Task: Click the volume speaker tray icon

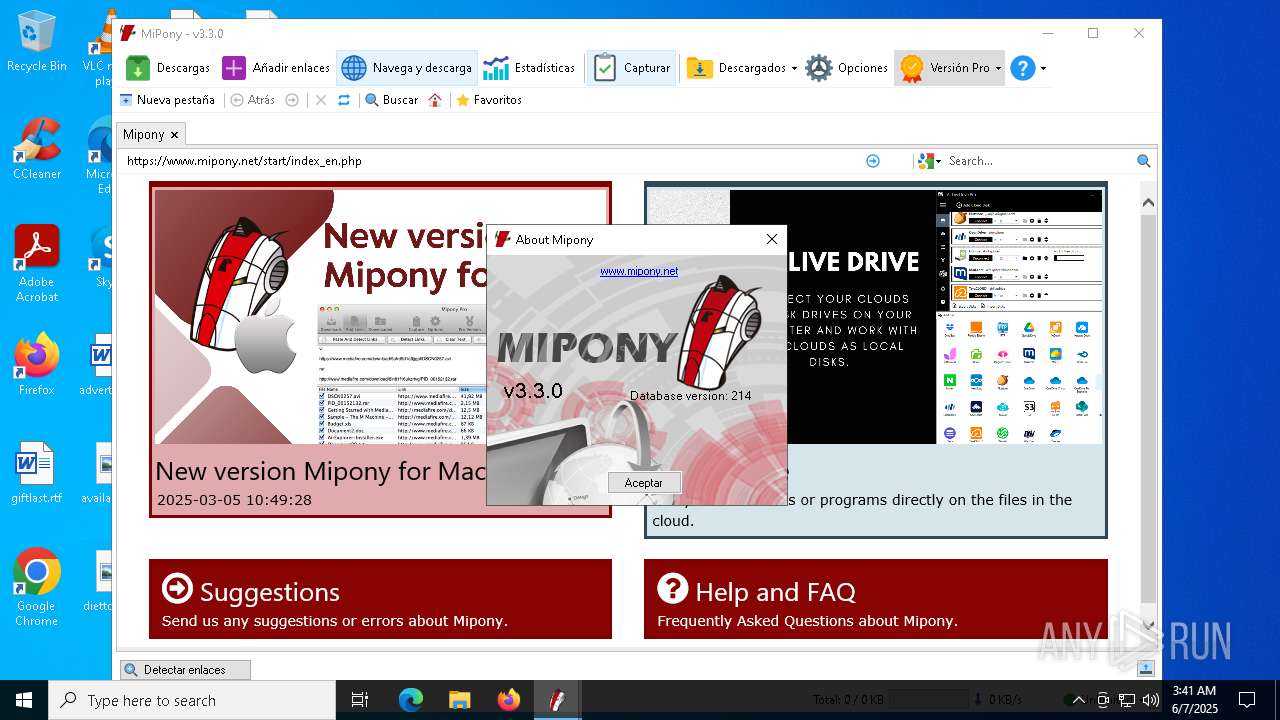Action: click(x=1150, y=700)
